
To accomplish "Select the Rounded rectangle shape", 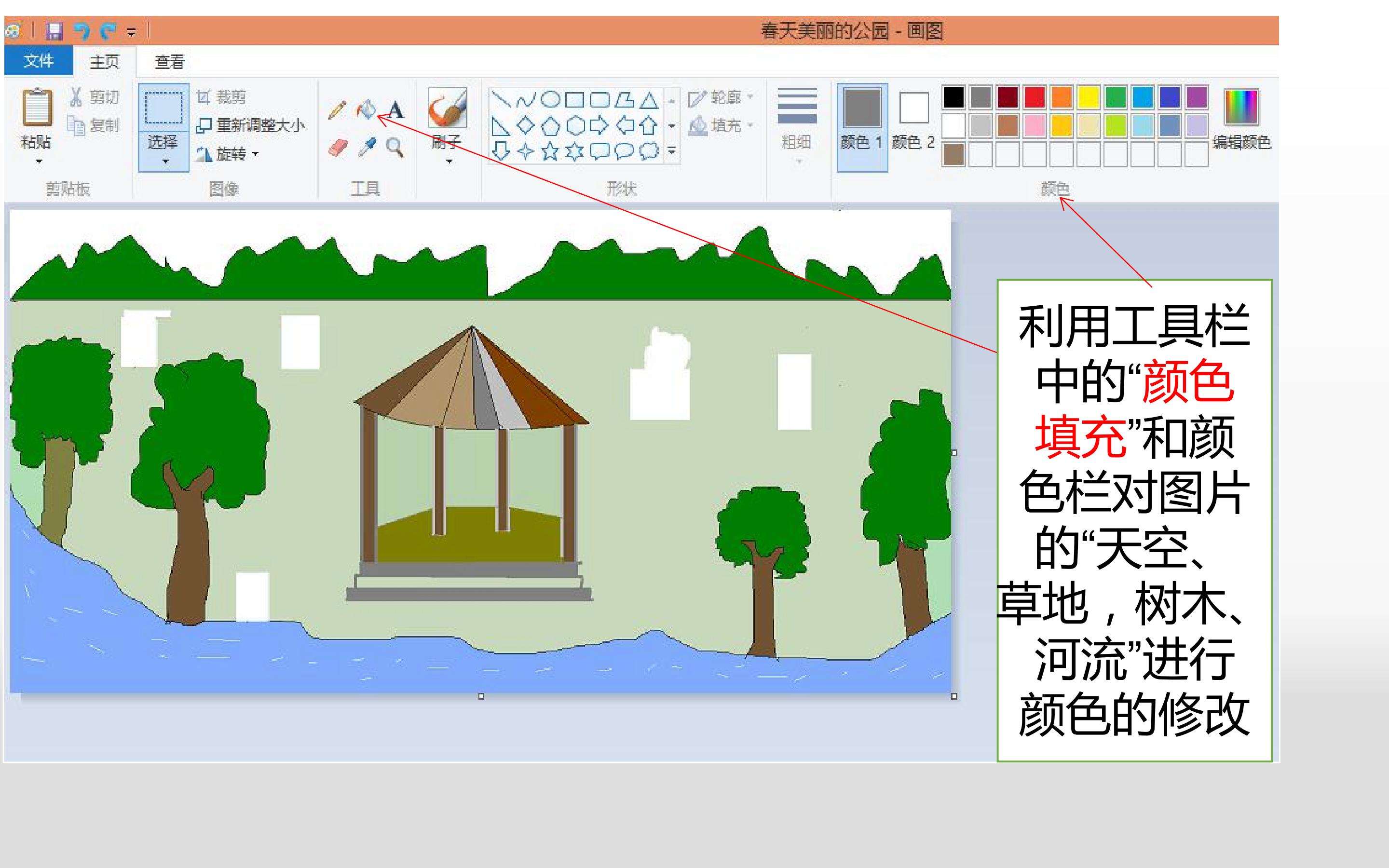I will 600,100.
